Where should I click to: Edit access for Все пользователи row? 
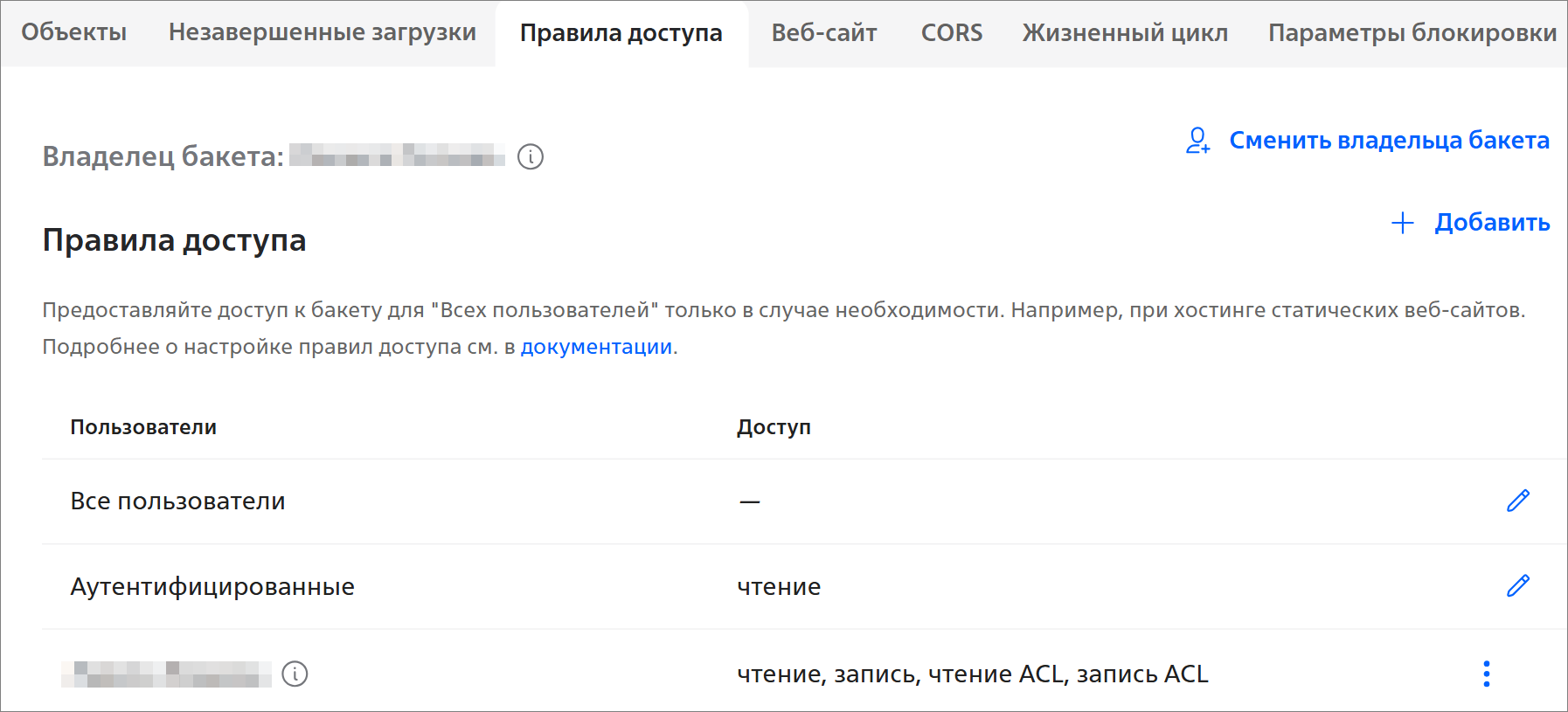tap(1518, 501)
